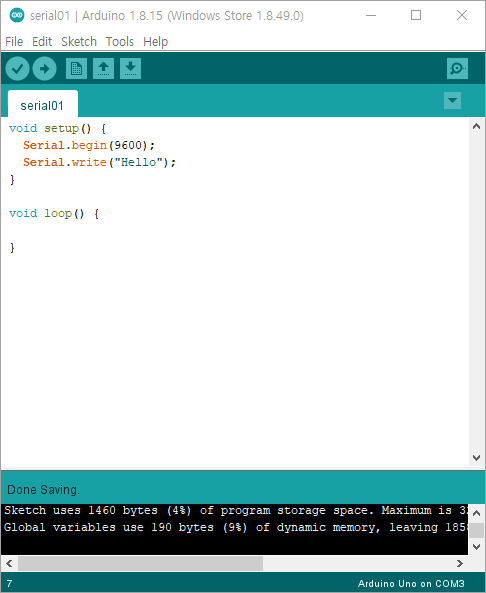Image resolution: width=486 pixels, height=593 pixels.
Task: Click the void setup() line
Action: 57,129
